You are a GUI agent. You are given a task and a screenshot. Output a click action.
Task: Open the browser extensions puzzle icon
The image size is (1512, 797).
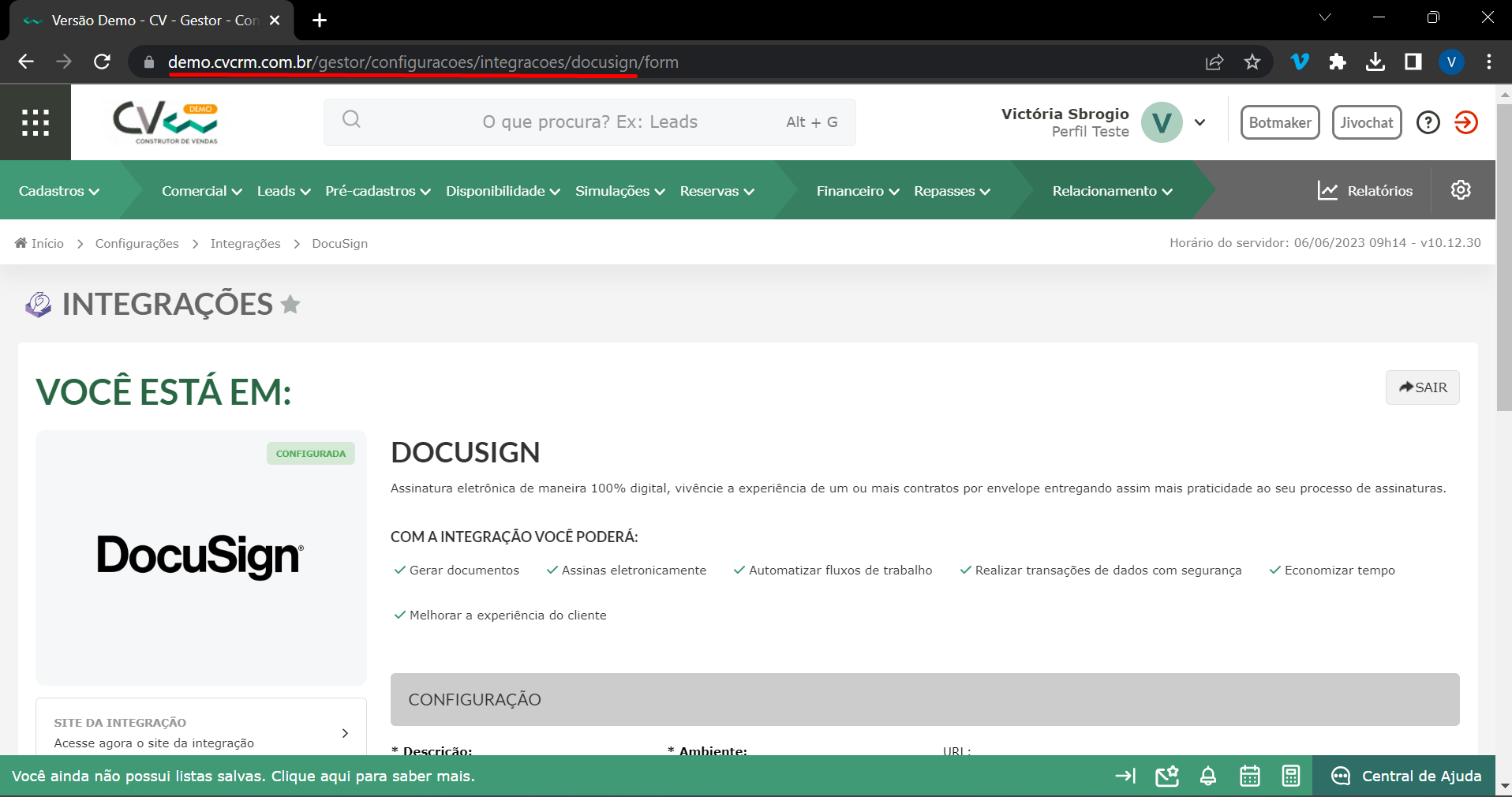(1338, 62)
